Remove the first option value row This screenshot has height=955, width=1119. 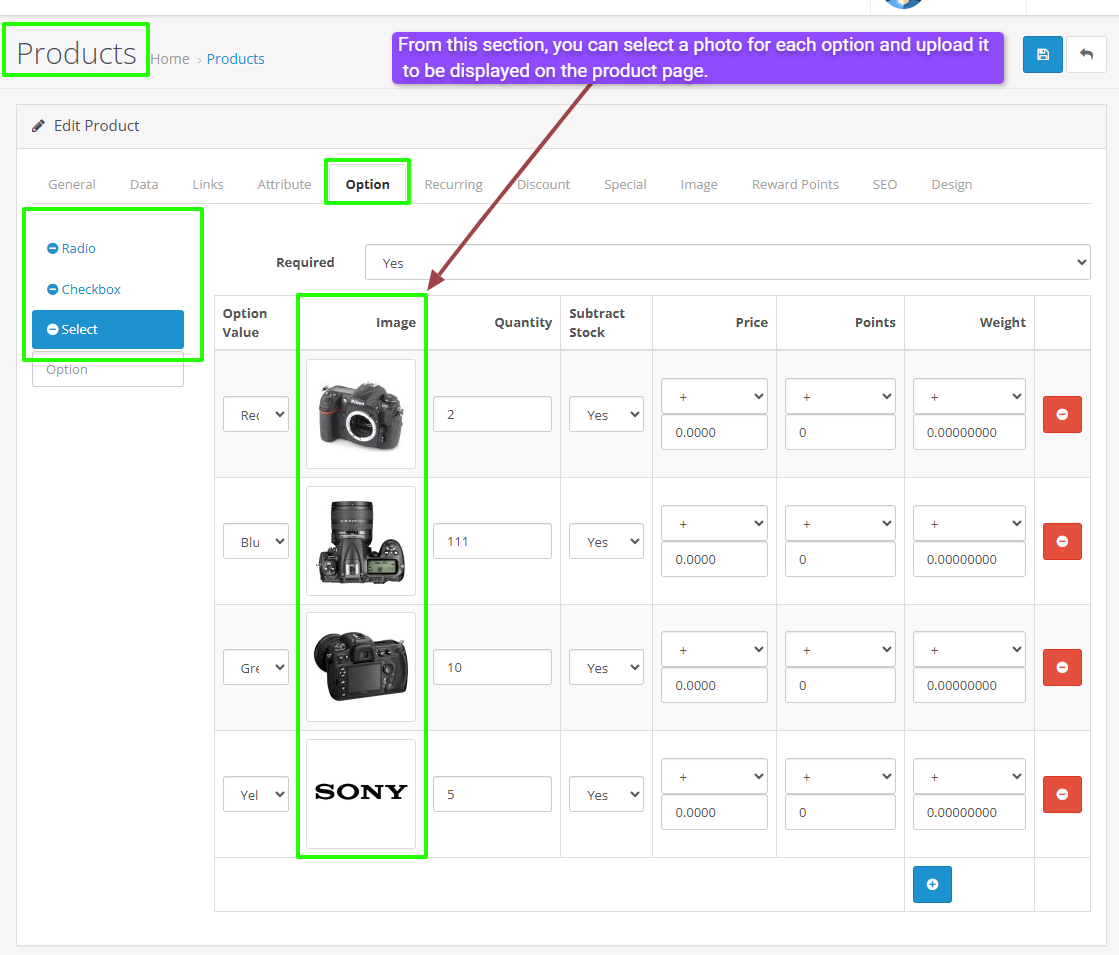(x=1062, y=414)
